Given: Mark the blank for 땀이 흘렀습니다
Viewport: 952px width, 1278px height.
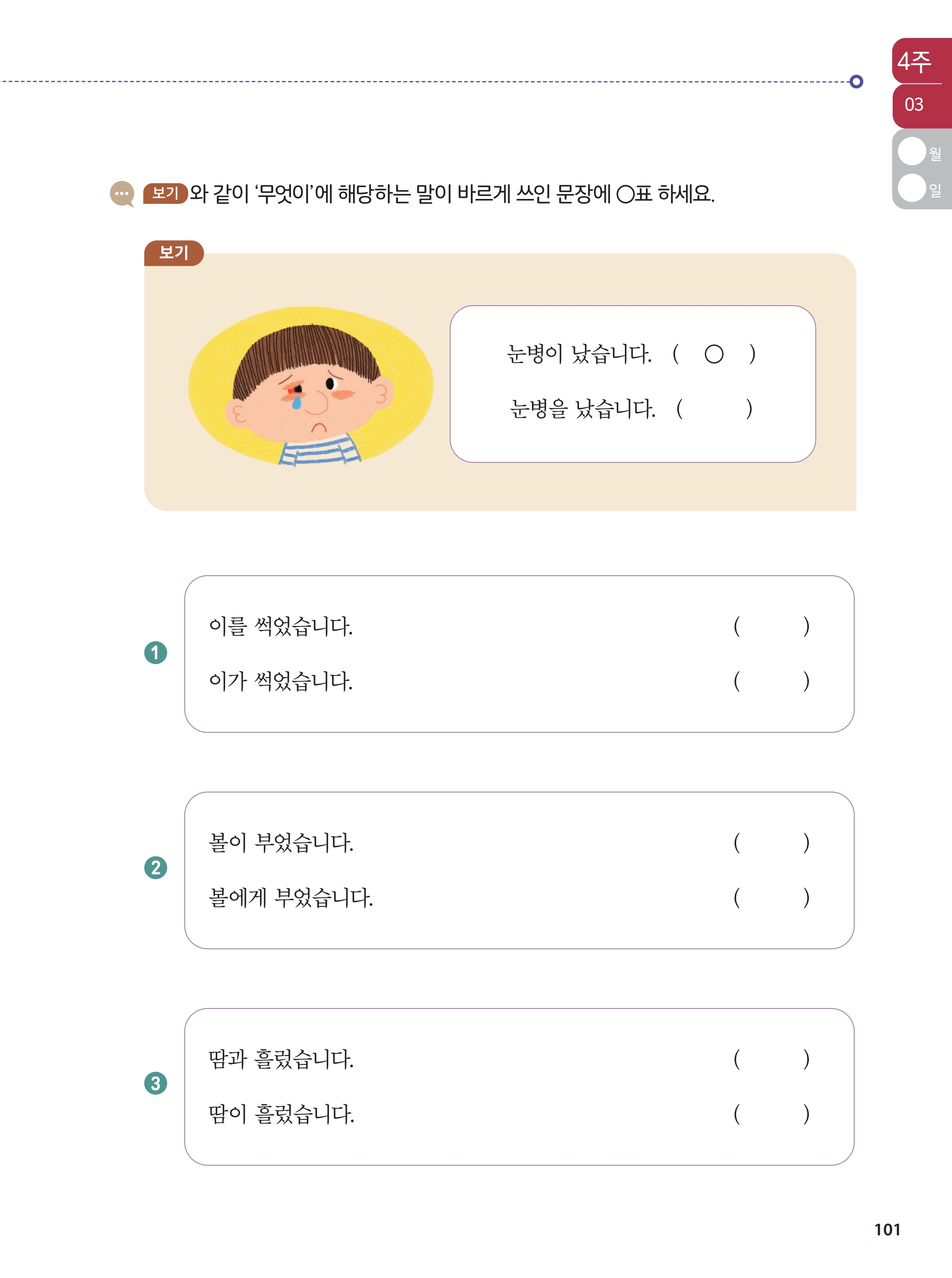Looking at the screenshot, I should (772, 1114).
